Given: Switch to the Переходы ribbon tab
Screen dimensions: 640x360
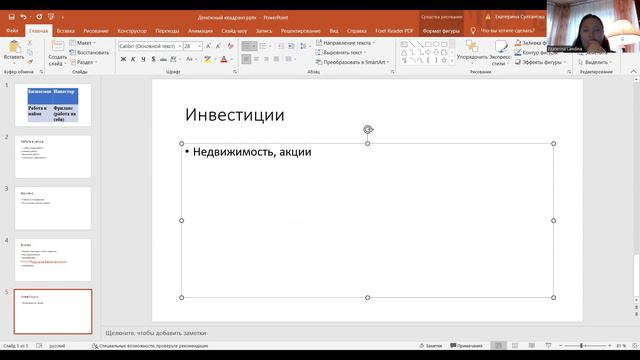Looking at the screenshot, I should point(167,31).
